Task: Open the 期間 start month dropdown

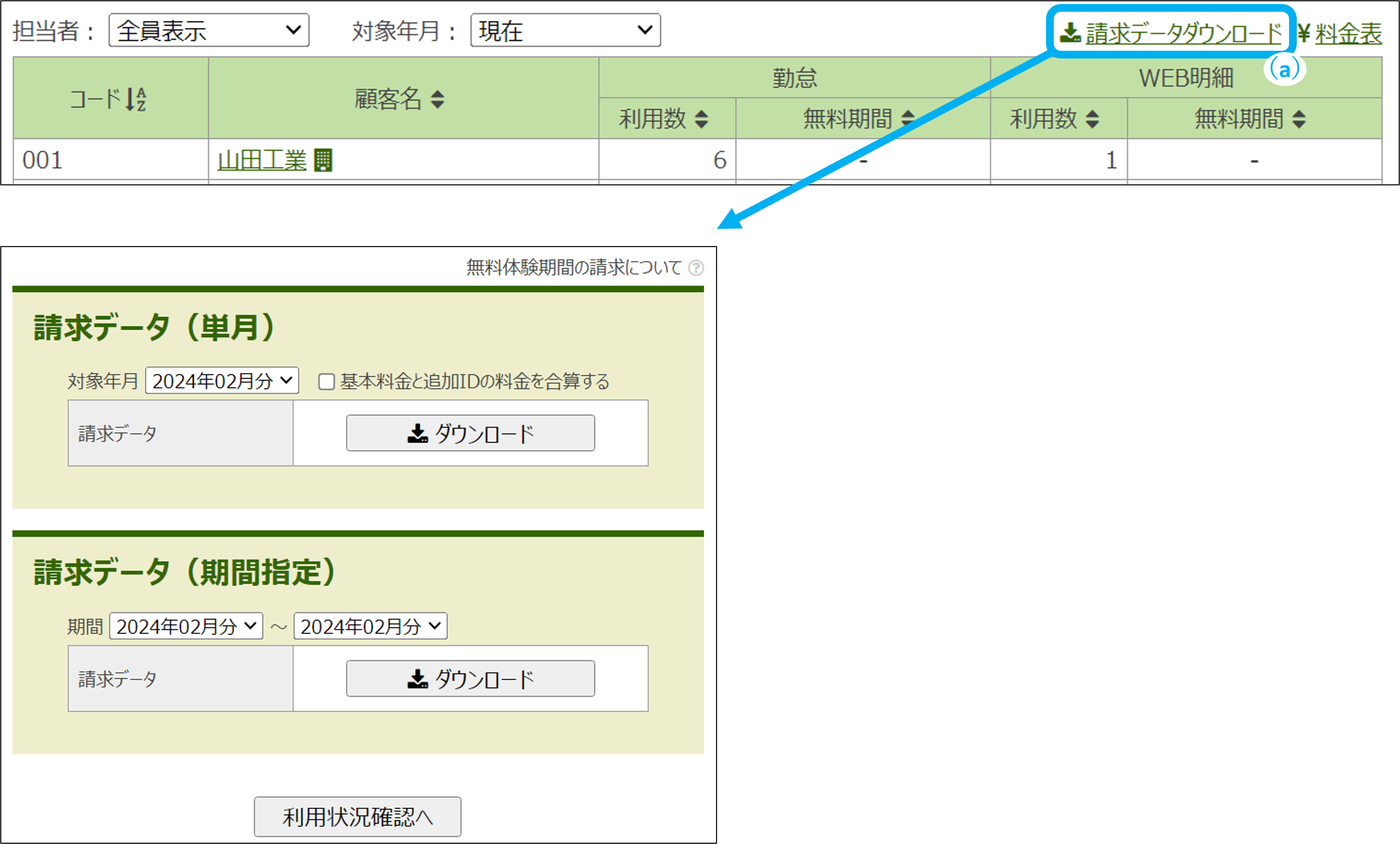Action: (186, 626)
